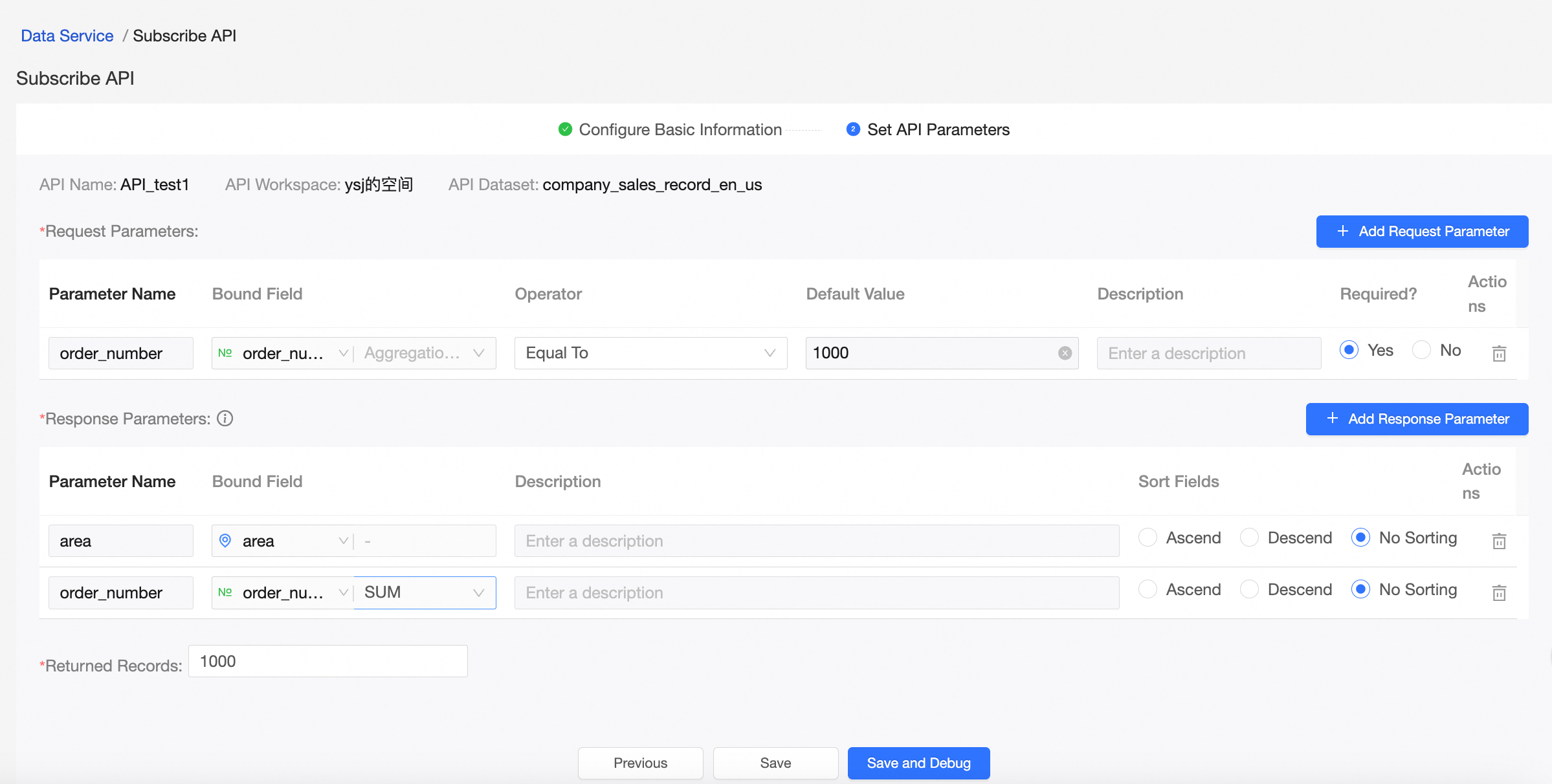Clear the Default Value 1000 field

point(1065,353)
